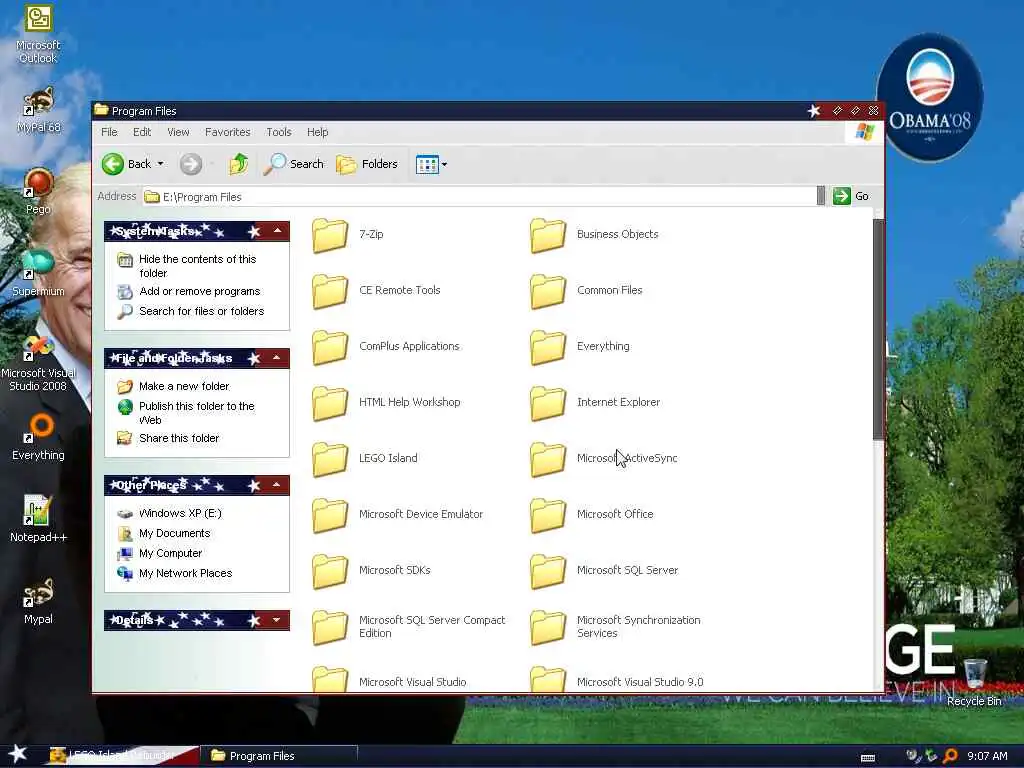Go to My Documents in Other Places
This screenshot has height=768, width=1024.
pyautogui.click(x=174, y=534)
